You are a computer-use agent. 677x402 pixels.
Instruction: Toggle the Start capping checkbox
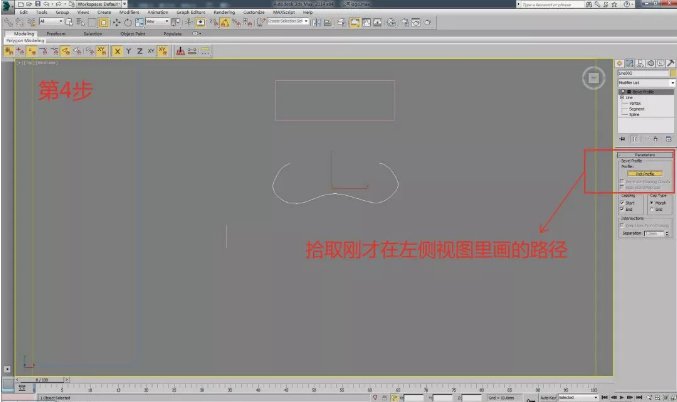(622, 203)
